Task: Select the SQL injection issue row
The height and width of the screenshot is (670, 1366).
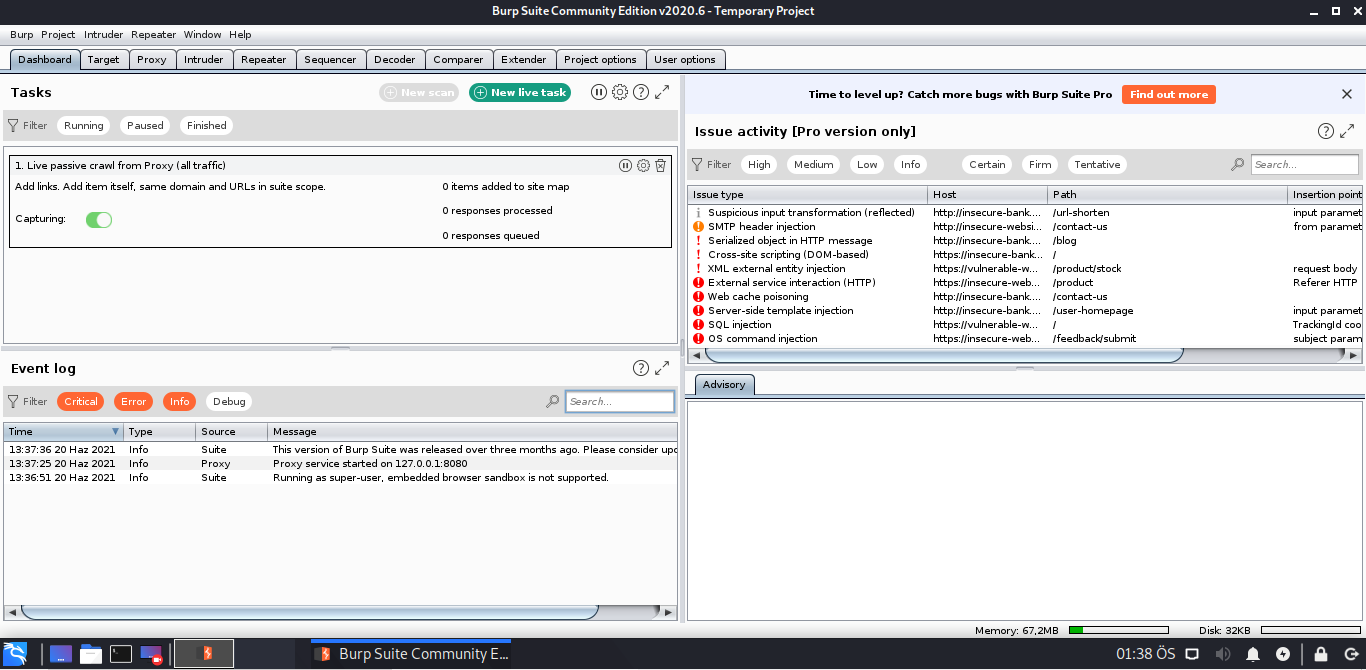Action: pos(1026,325)
